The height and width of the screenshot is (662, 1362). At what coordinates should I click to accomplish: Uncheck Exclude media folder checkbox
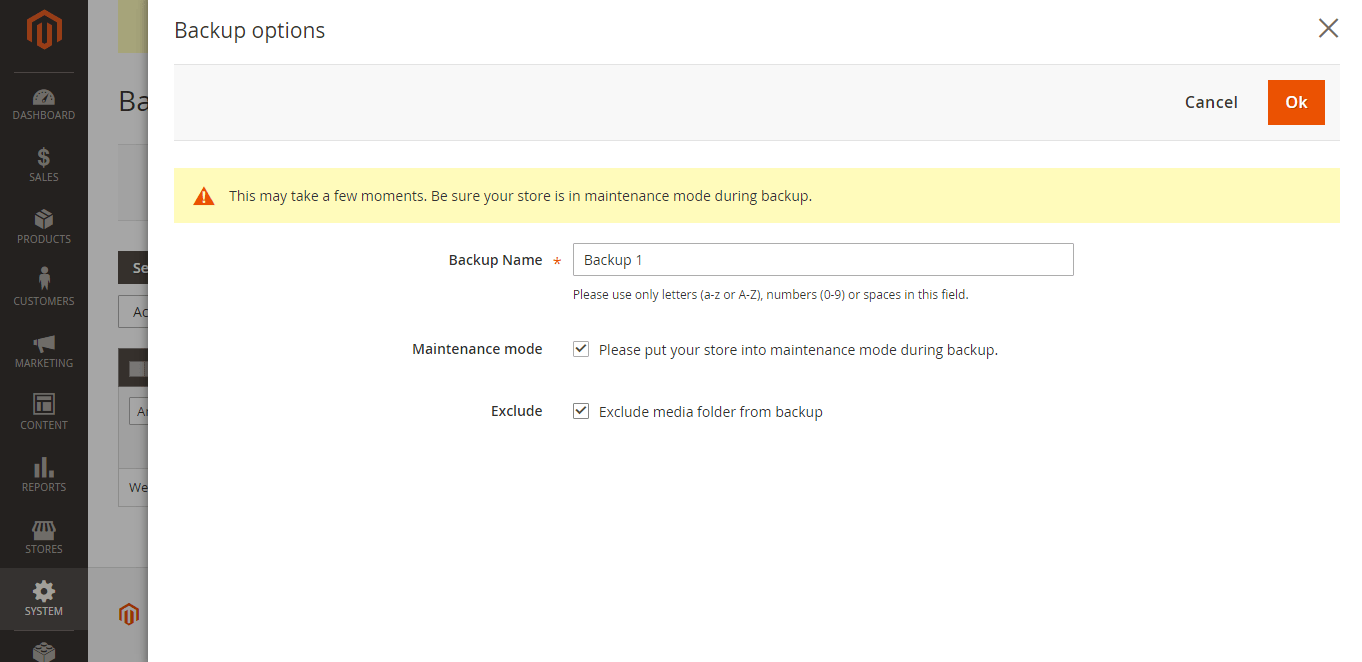click(x=581, y=411)
